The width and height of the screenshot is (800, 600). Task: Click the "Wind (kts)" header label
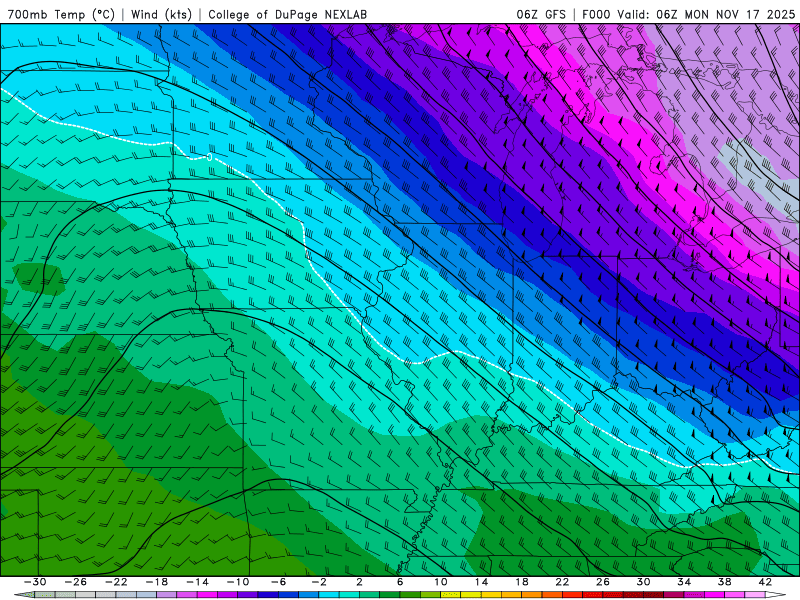point(161,15)
